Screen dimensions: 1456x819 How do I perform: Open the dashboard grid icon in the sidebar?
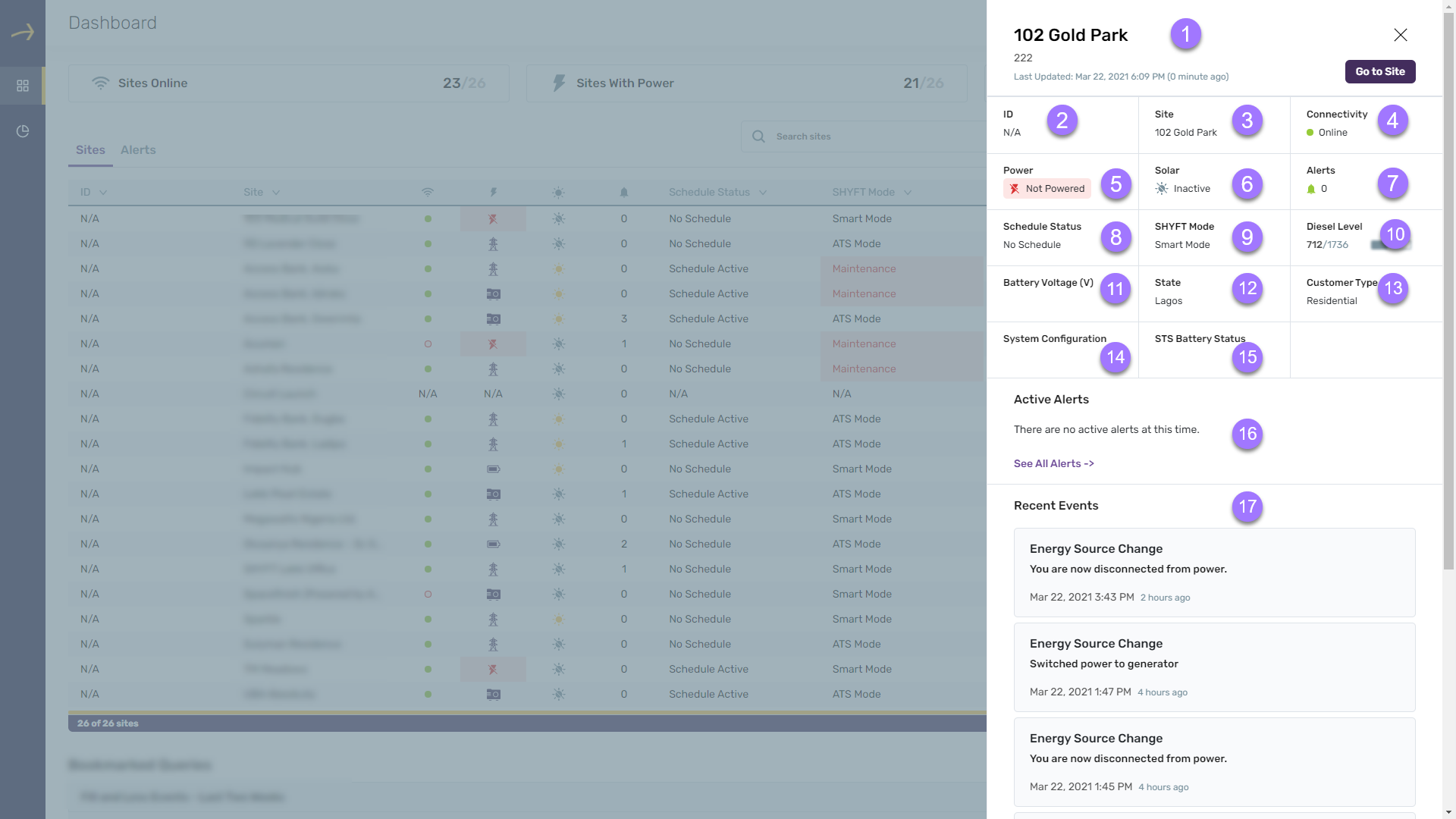click(23, 86)
